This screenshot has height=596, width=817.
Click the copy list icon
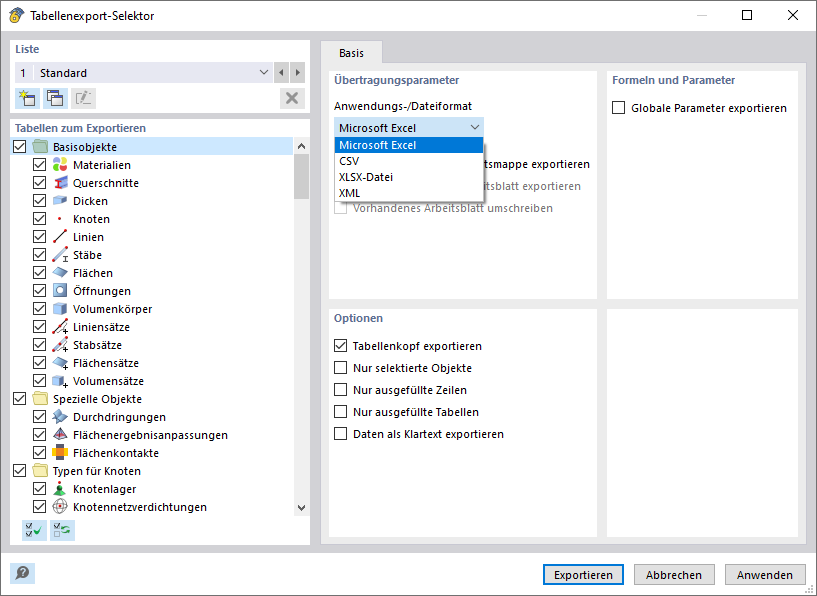pos(55,97)
